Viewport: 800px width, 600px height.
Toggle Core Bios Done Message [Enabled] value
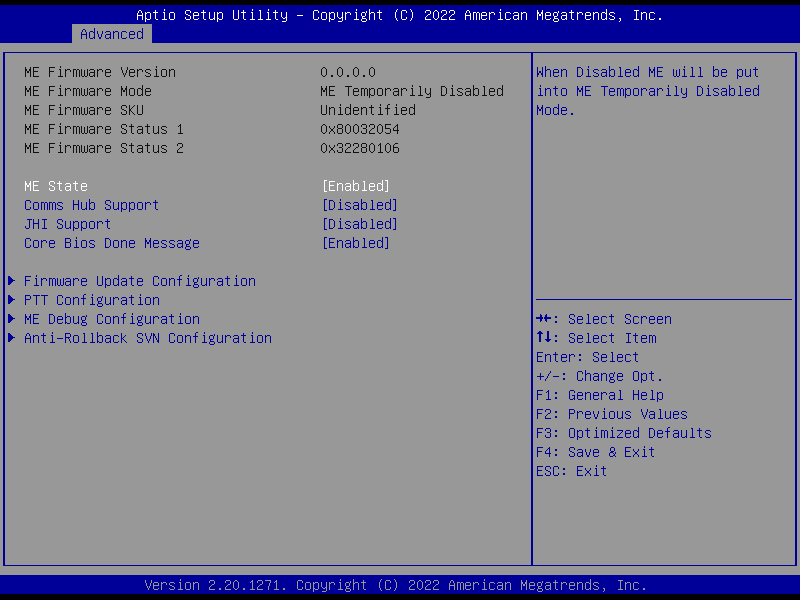tap(356, 243)
